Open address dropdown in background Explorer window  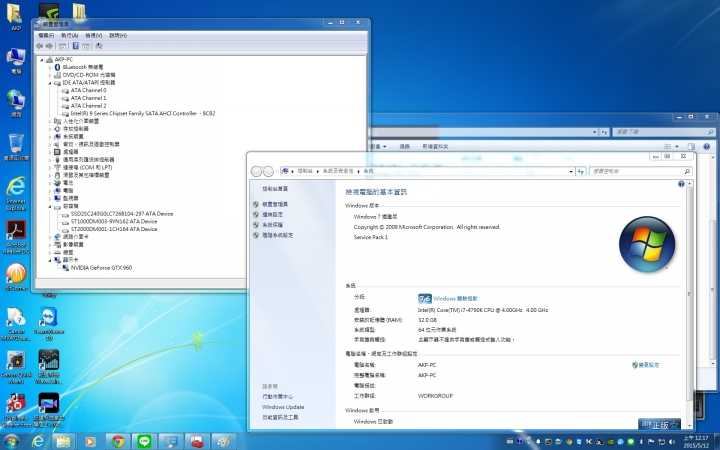click(595, 132)
